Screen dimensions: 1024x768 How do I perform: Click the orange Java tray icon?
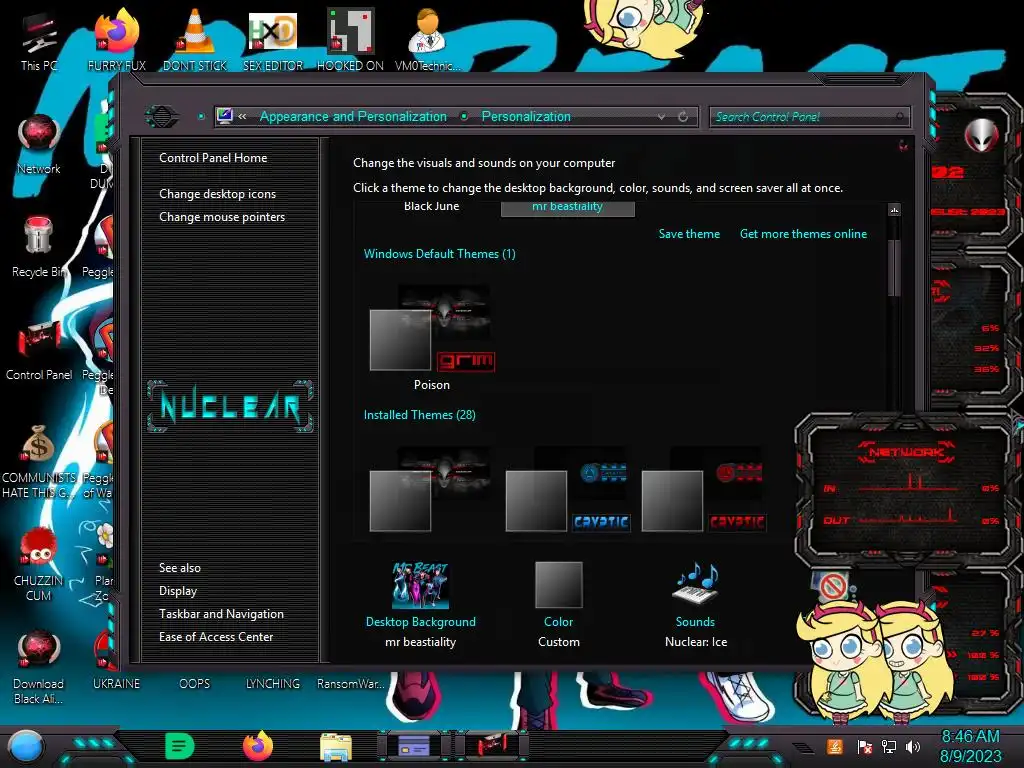[x=835, y=746]
